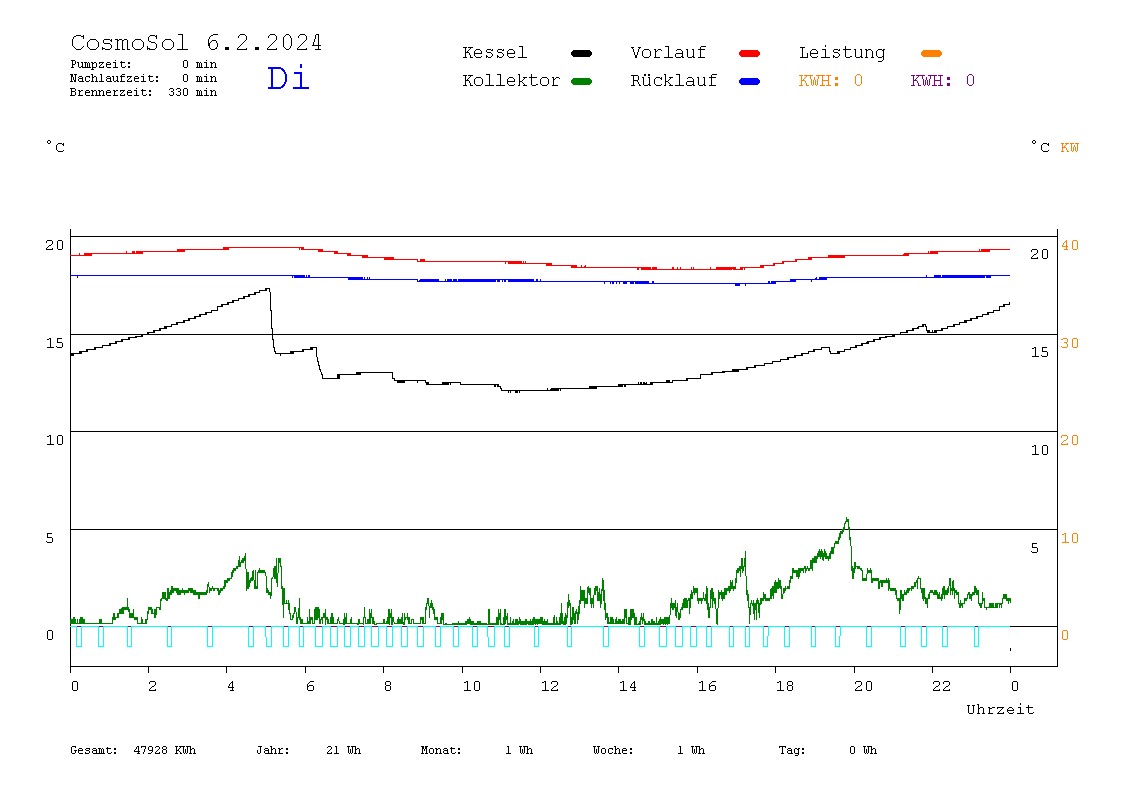
Task: Click the orange Leistung legend swatch
Action: click(931, 53)
